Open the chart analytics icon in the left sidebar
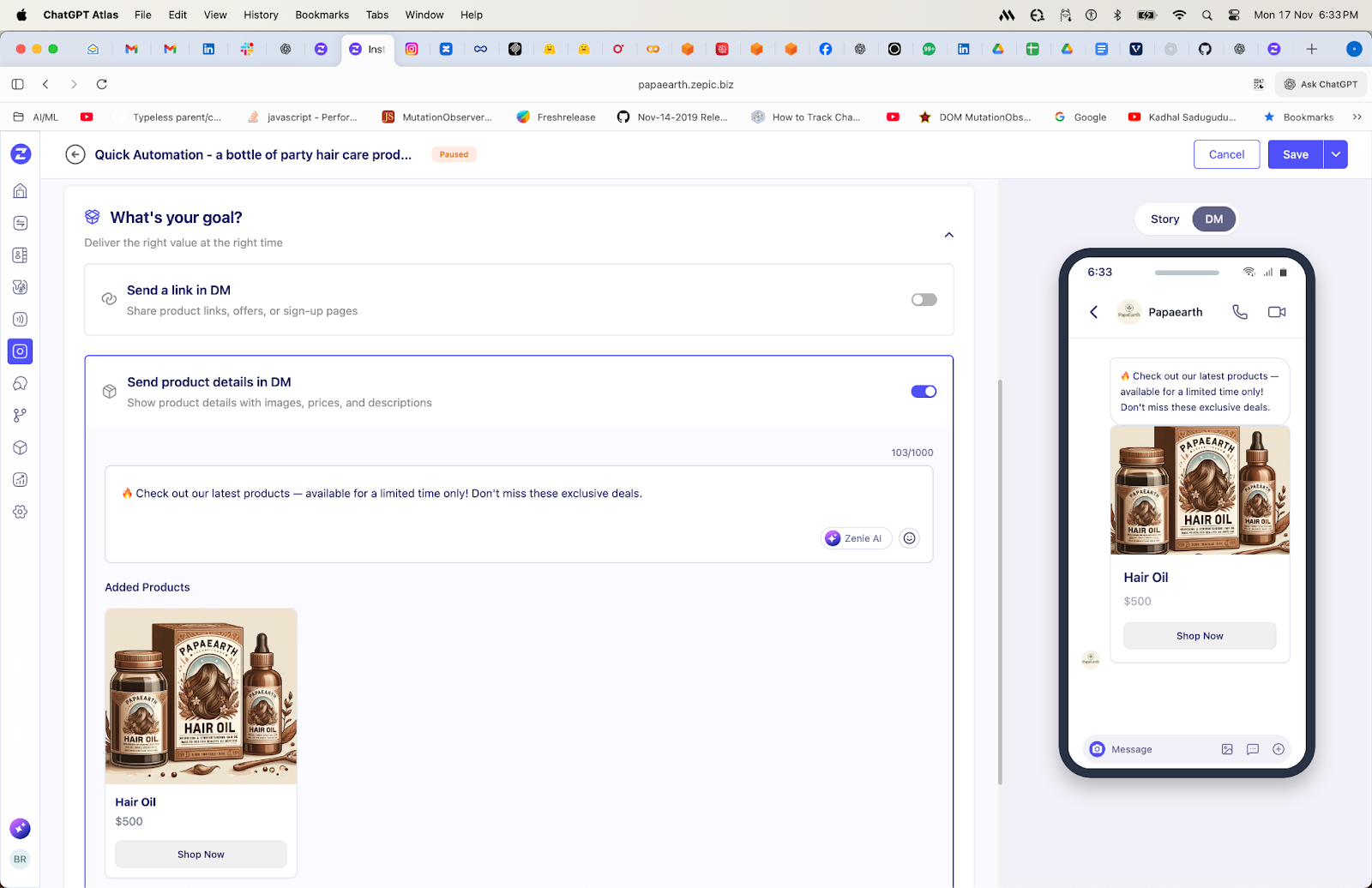The width and height of the screenshot is (1372, 888). point(21,480)
